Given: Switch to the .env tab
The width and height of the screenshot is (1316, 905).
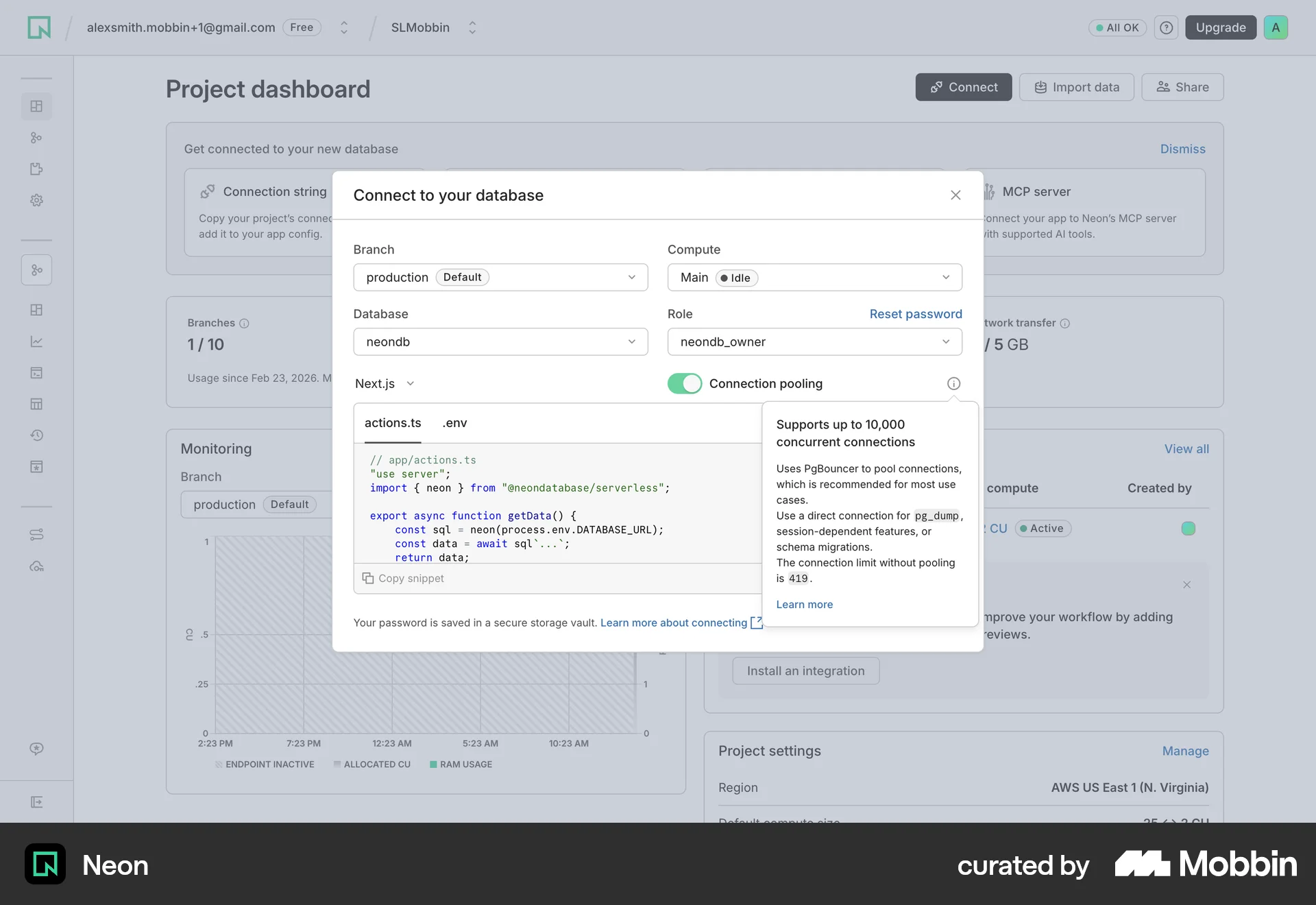Looking at the screenshot, I should (x=454, y=423).
